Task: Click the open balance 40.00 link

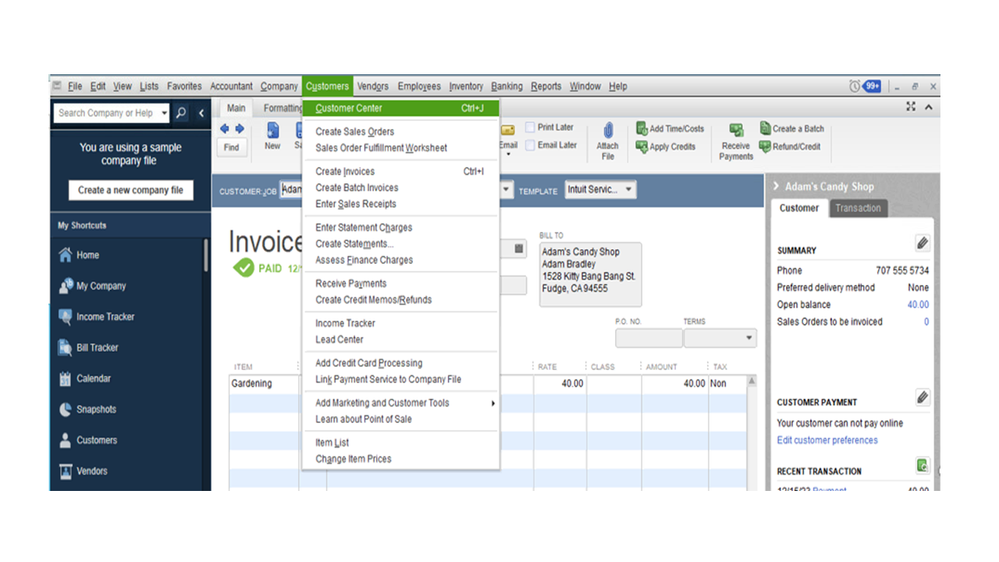Action: click(x=918, y=305)
